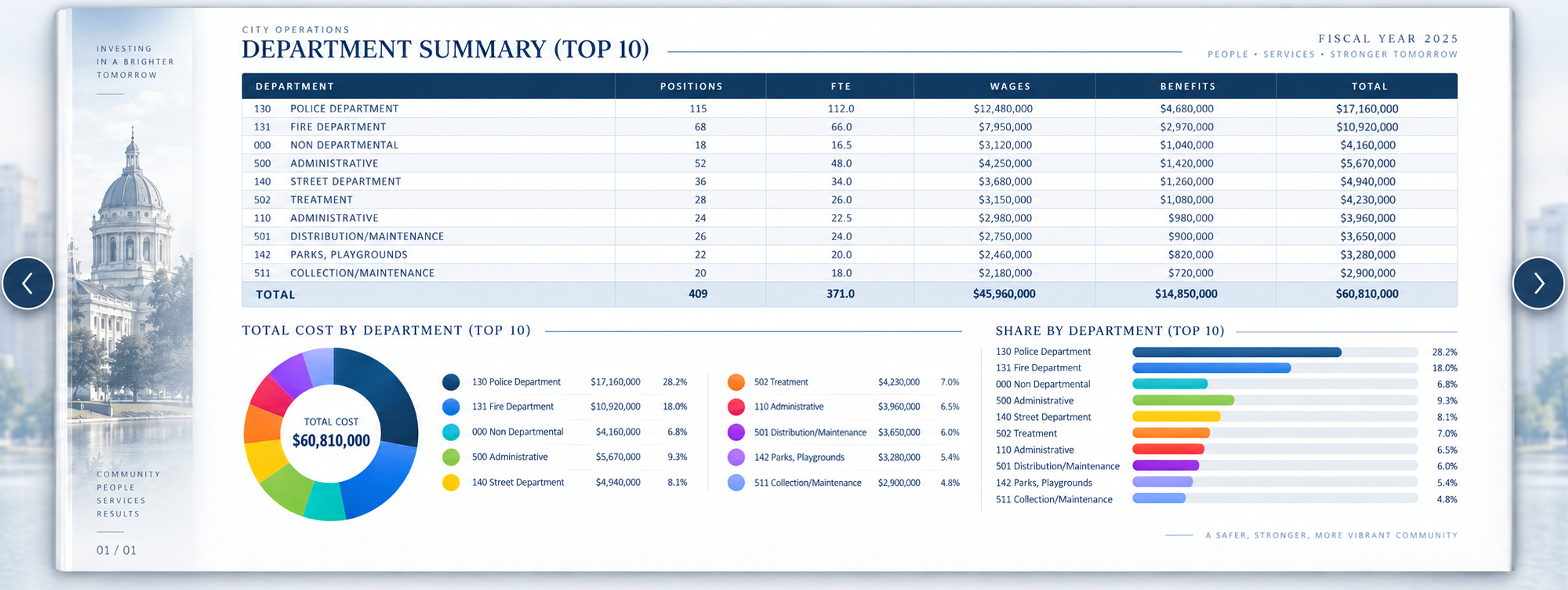This screenshot has width=1568, height=590.
Task: Advance with the next page arrow
Action: point(1539,283)
